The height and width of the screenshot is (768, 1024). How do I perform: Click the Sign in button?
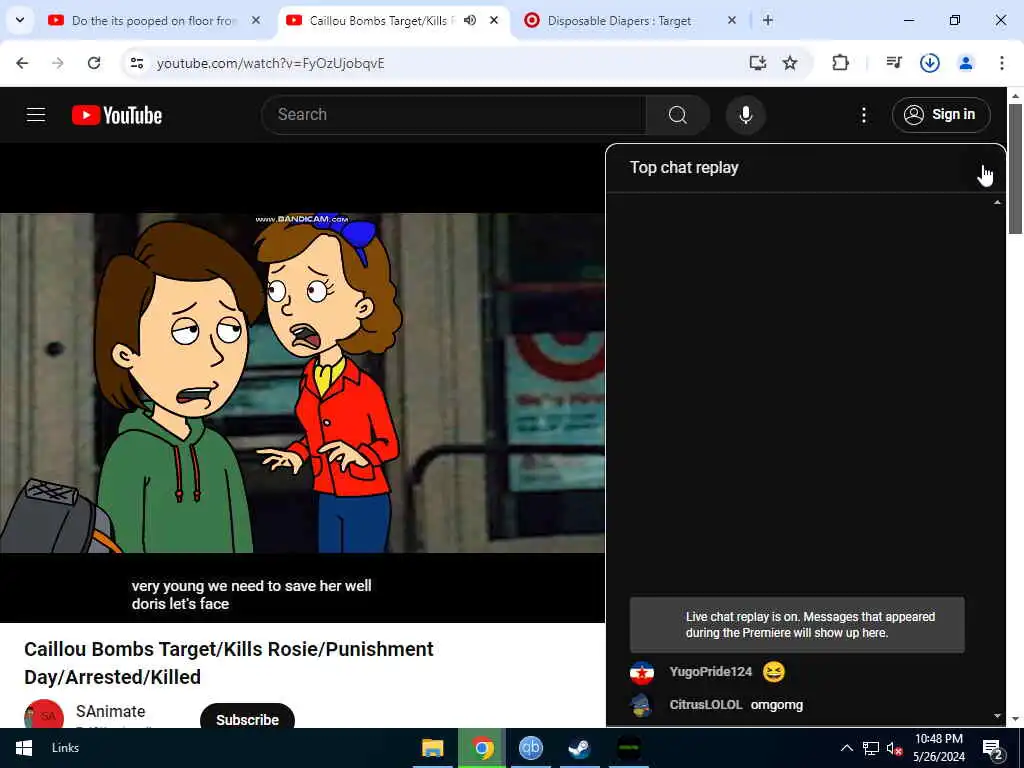[x=941, y=115]
